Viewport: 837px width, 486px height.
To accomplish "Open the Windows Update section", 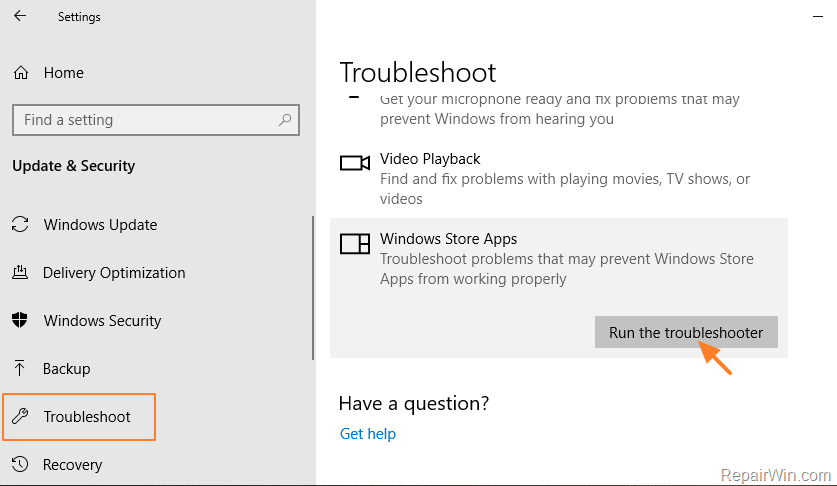I will (x=100, y=225).
